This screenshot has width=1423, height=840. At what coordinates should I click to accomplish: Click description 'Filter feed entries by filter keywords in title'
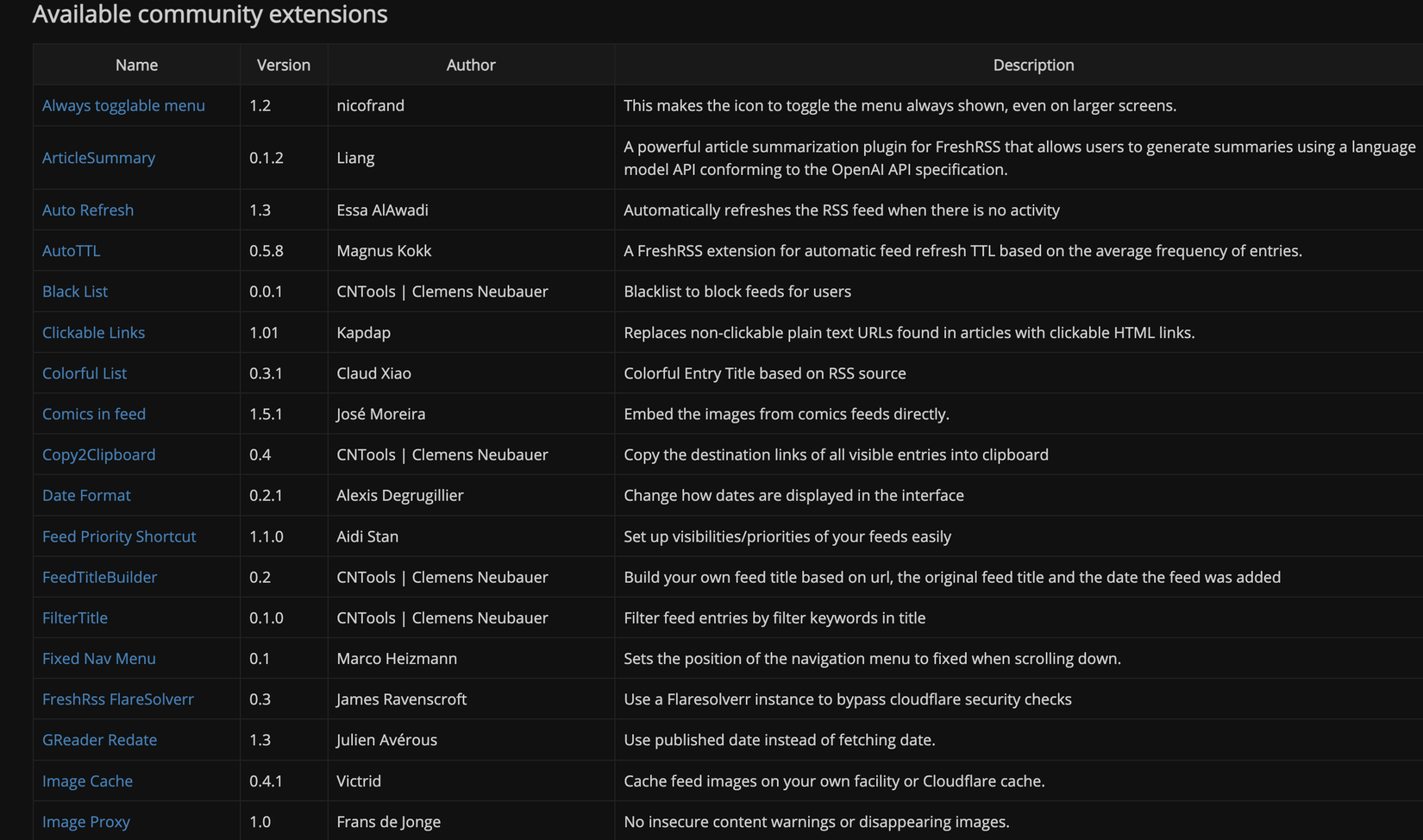coord(774,617)
